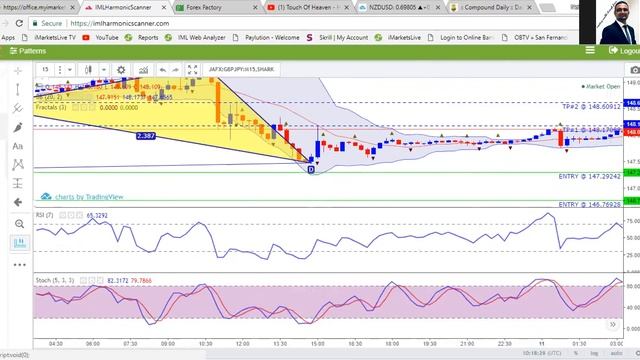Open chart settings gear
Image resolution: width=640 pixels, height=360 pixels.
point(121,70)
